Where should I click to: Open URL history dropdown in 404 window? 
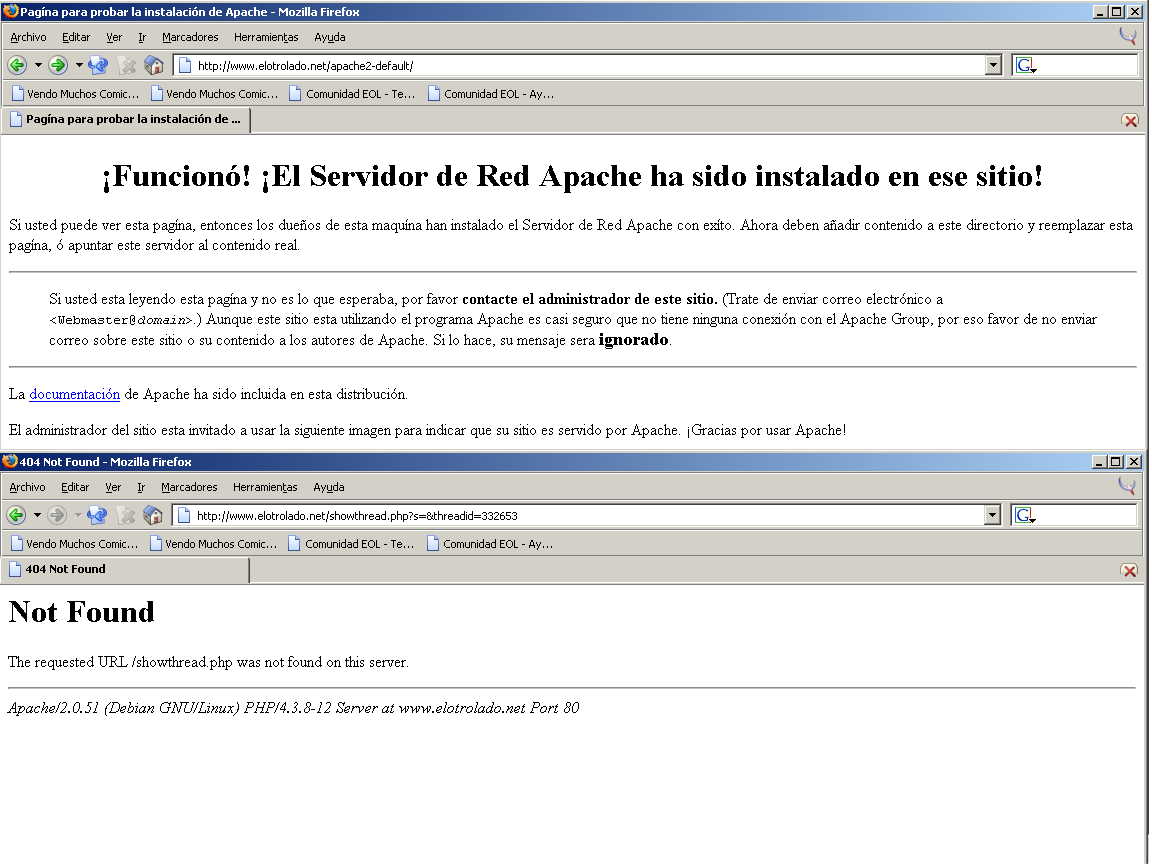point(993,515)
